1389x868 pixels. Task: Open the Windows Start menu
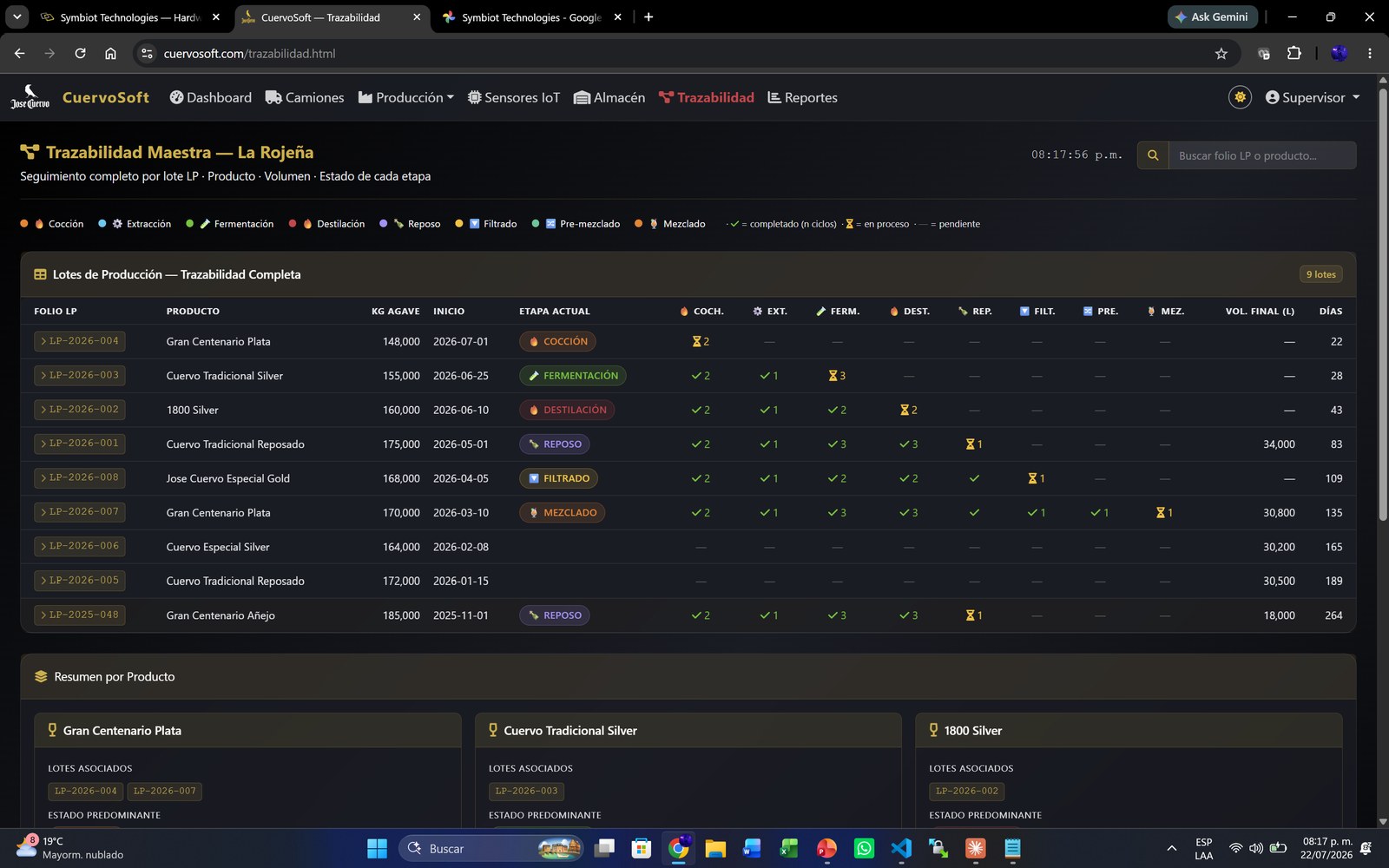[x=377, y=848]
